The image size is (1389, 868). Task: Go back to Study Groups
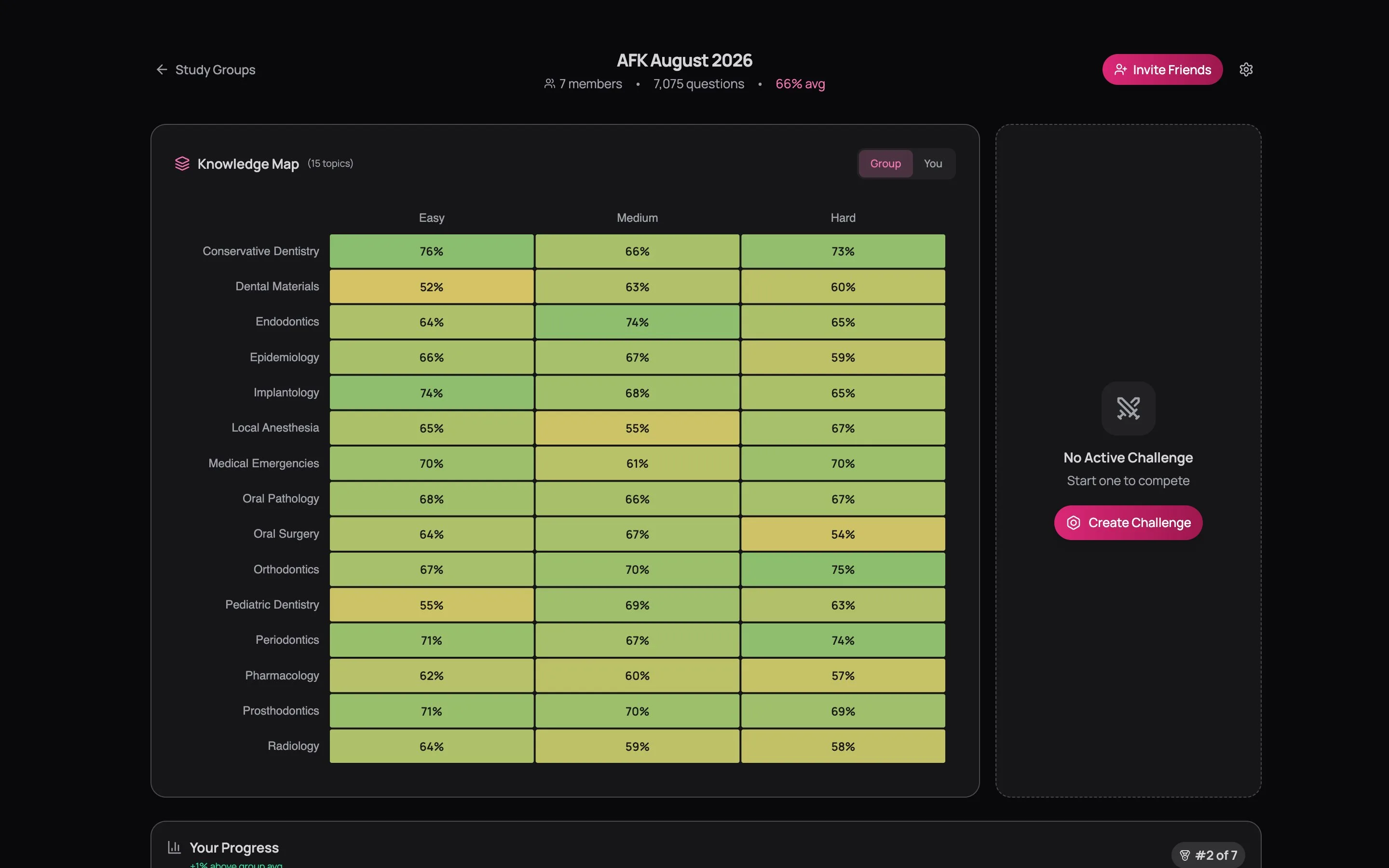tap(215, 69)
